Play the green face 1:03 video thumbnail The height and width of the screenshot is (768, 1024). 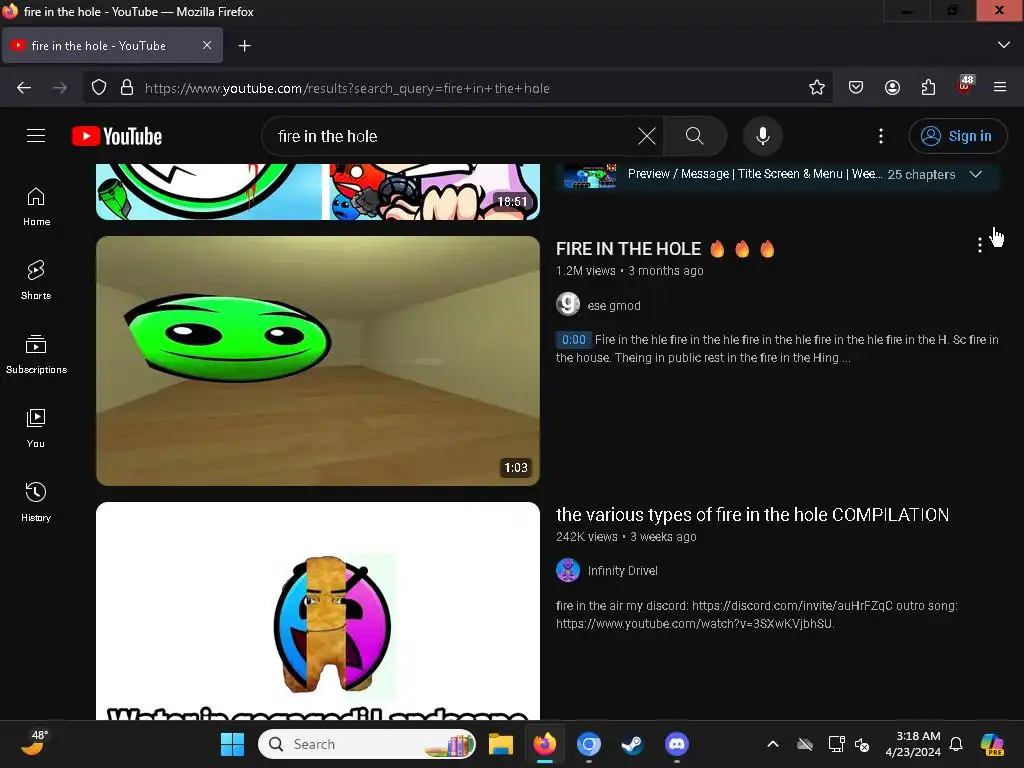(318, 360)
